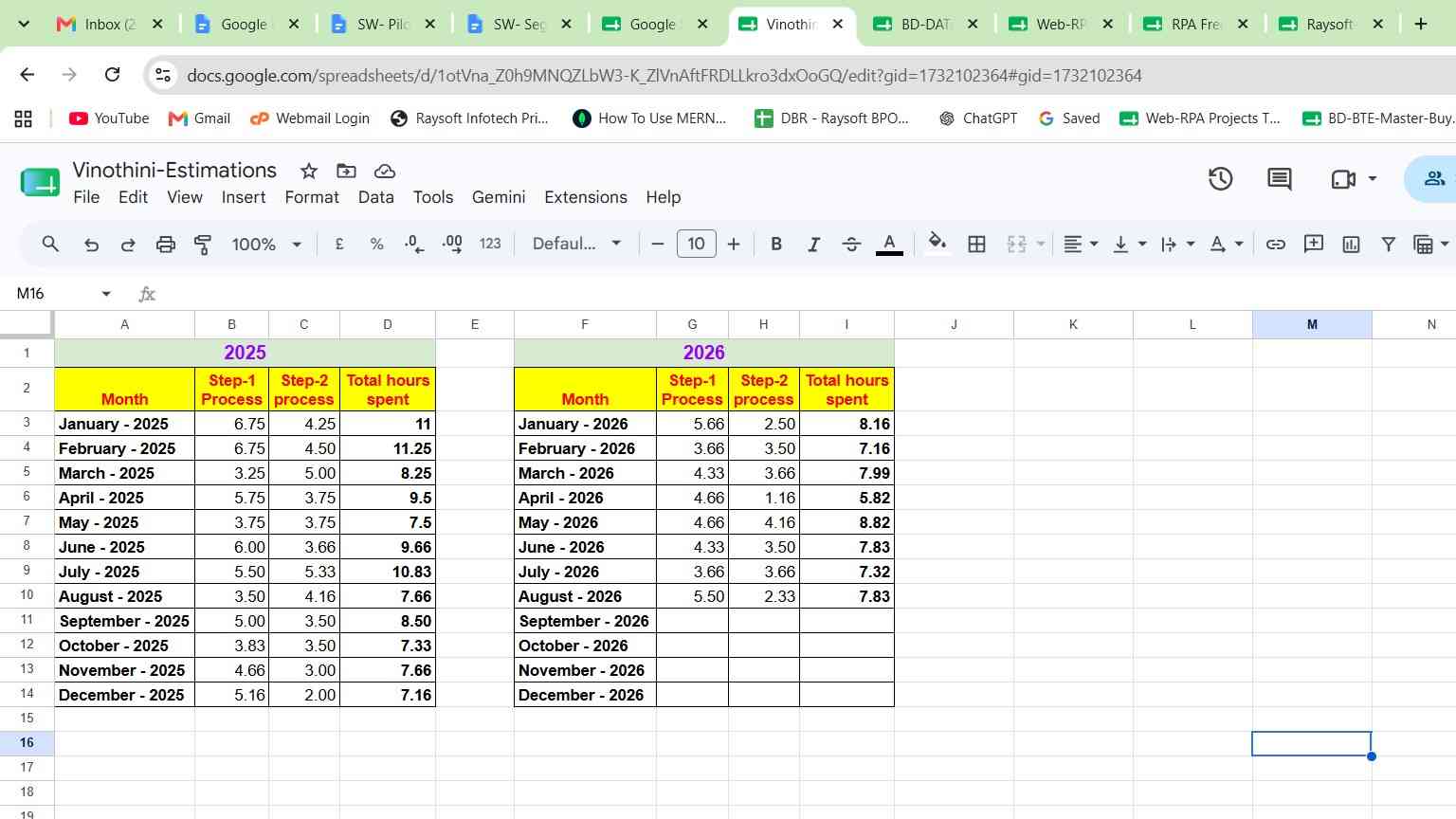Open version history clock icon
Viewport: 1456px width, 819px height.
1220,178
